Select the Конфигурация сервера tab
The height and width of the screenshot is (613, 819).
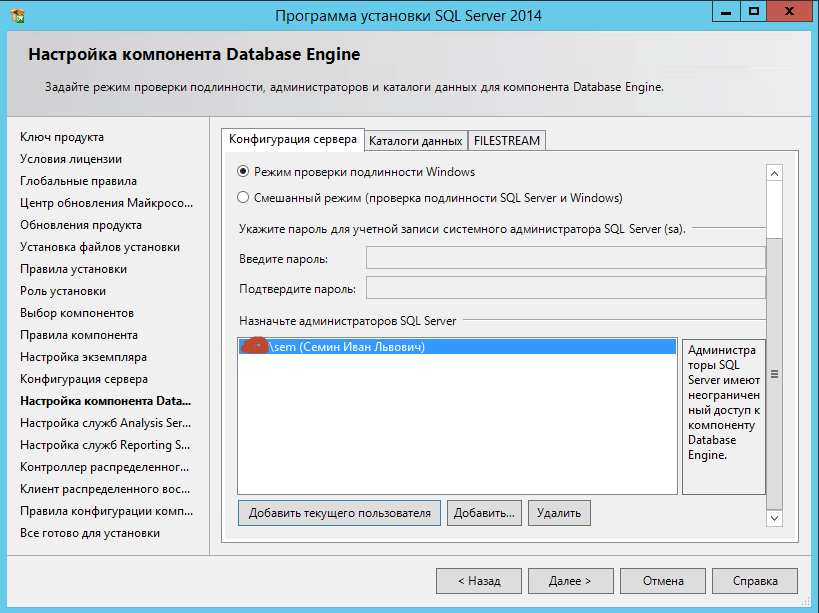coord(292,140)
